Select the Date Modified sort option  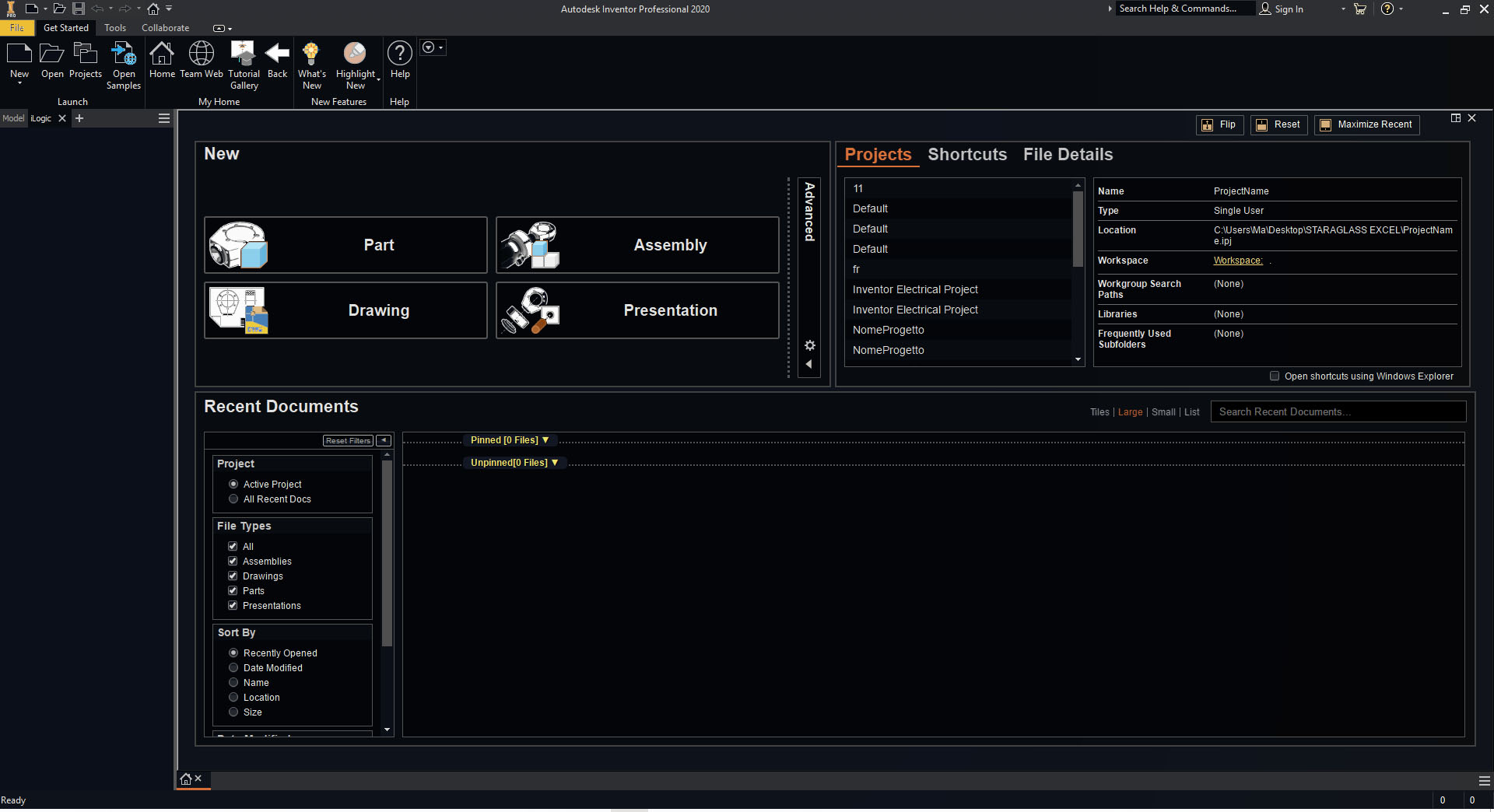233,667
